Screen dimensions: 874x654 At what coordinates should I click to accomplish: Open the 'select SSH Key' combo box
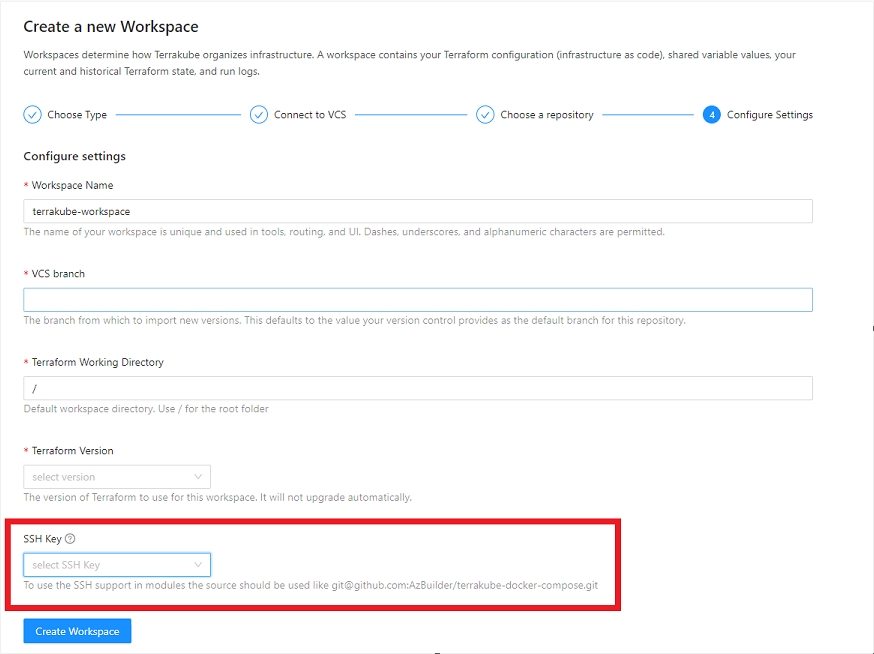point(110,565)
